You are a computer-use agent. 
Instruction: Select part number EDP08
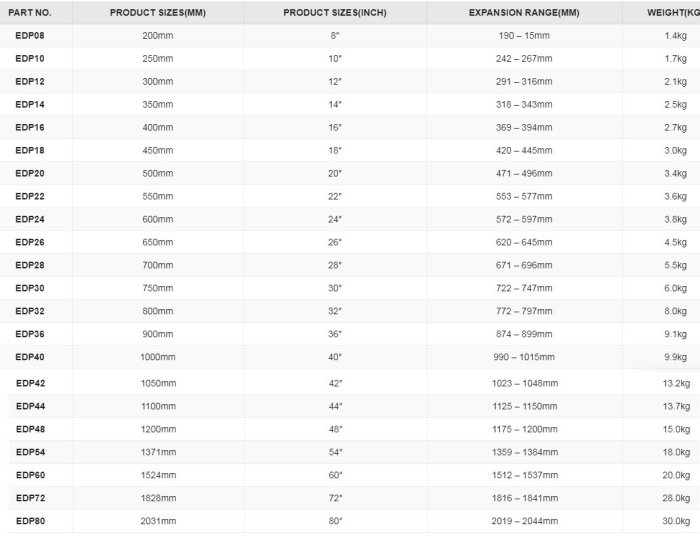[x=29, y=35]
